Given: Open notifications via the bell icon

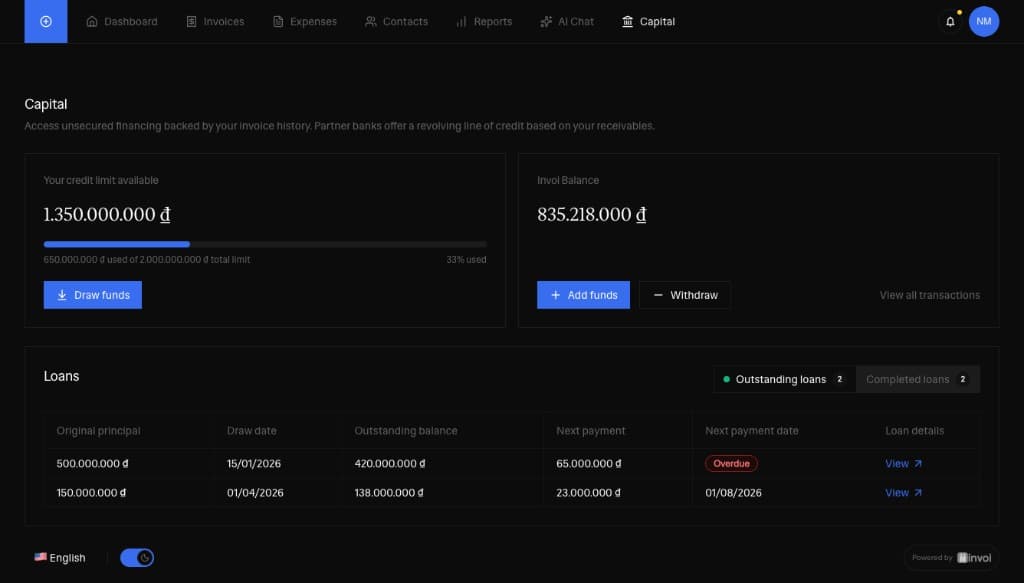Looking at the screenshot, I should coord(950,22).
